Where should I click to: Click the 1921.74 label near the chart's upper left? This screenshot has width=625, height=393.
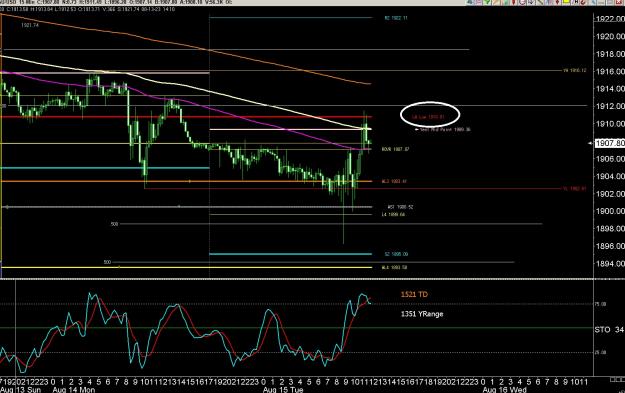(x=30, y=25)
